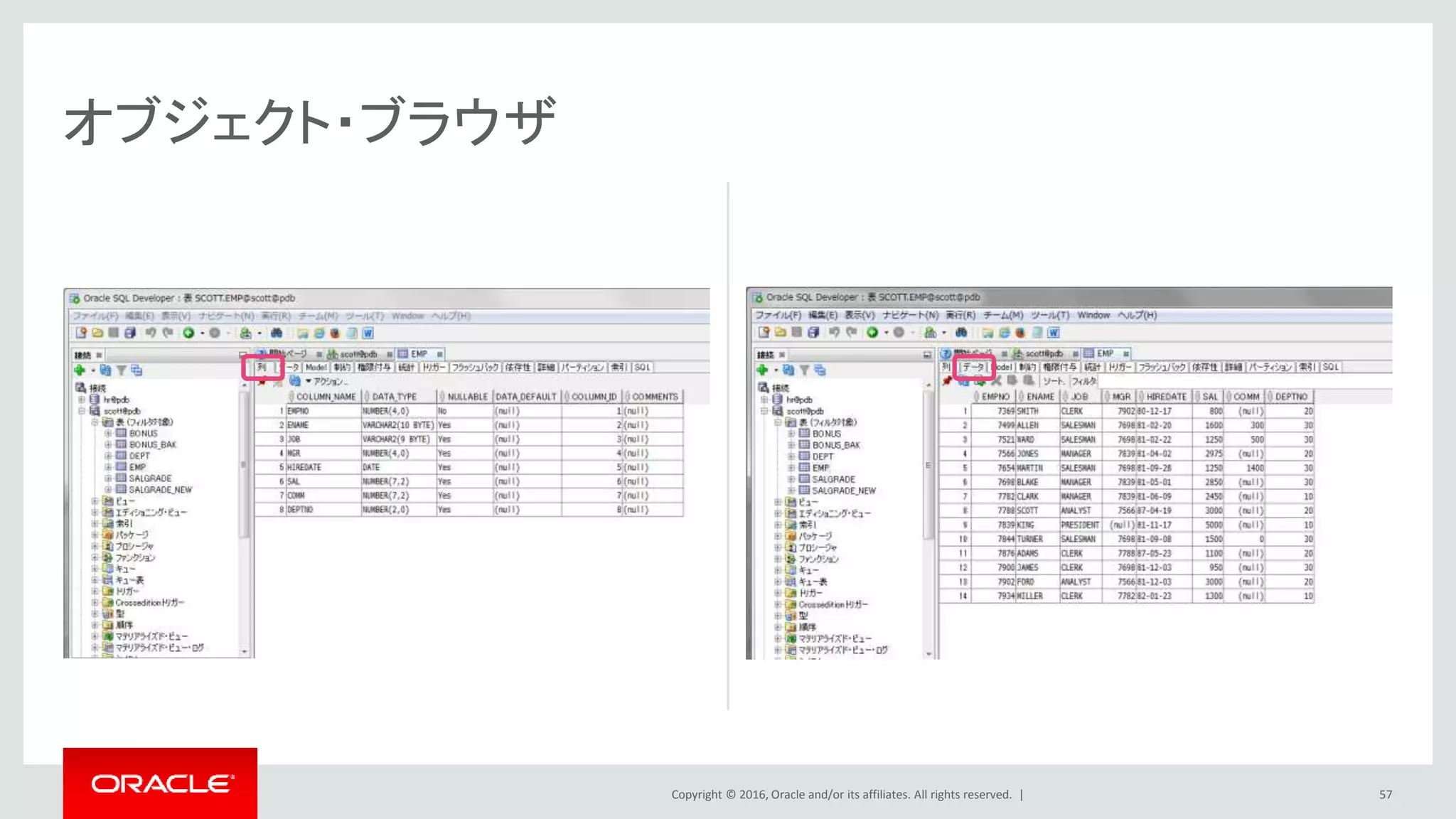
Task: Click Undo icon in left window toolbar
Action: click(x=150, y=333)
